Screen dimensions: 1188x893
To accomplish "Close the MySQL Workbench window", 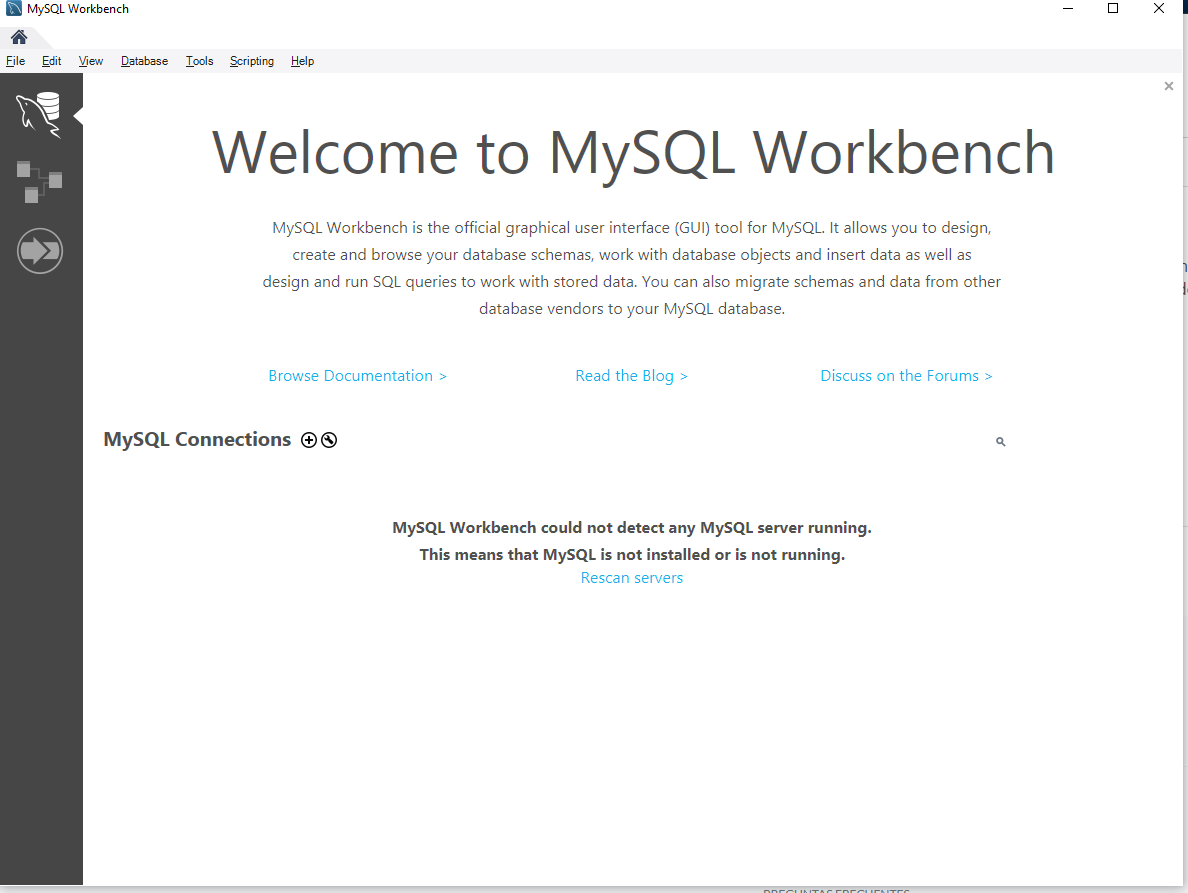I will 1158,8.
